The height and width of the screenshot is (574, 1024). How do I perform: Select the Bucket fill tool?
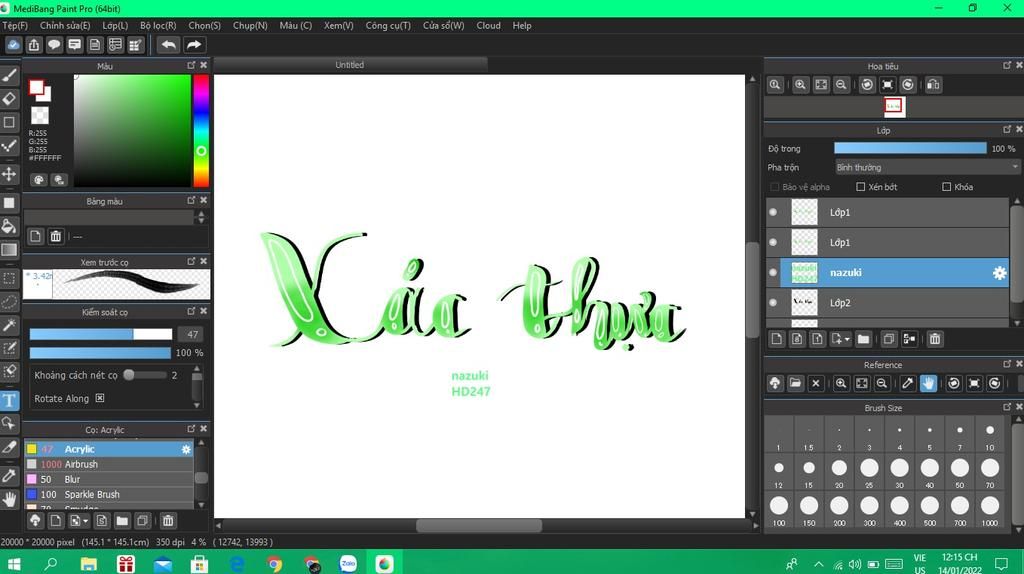coord(9,226)
